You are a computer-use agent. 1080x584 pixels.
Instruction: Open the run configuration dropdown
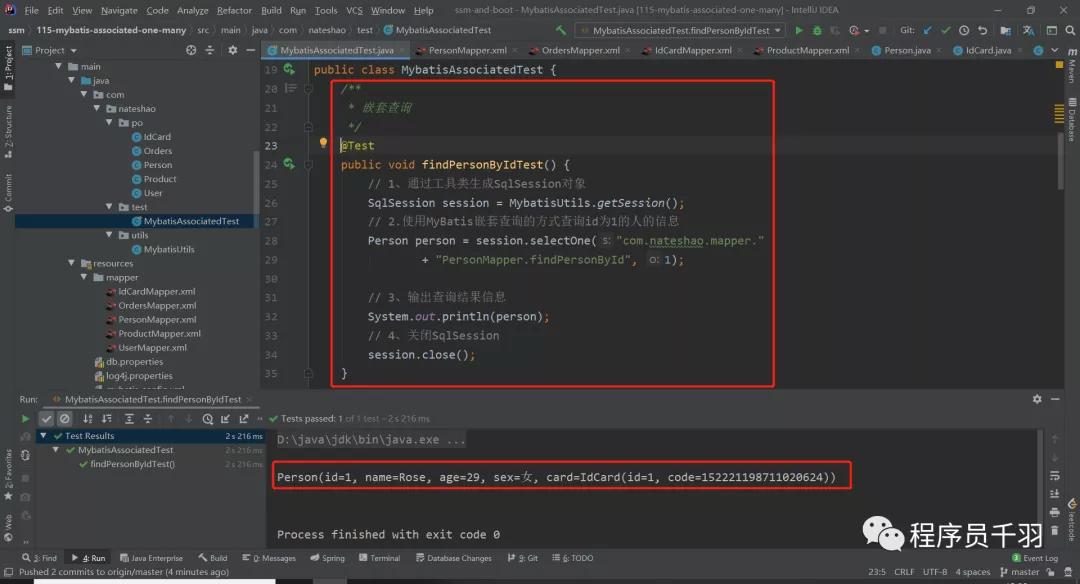(681, 30)
